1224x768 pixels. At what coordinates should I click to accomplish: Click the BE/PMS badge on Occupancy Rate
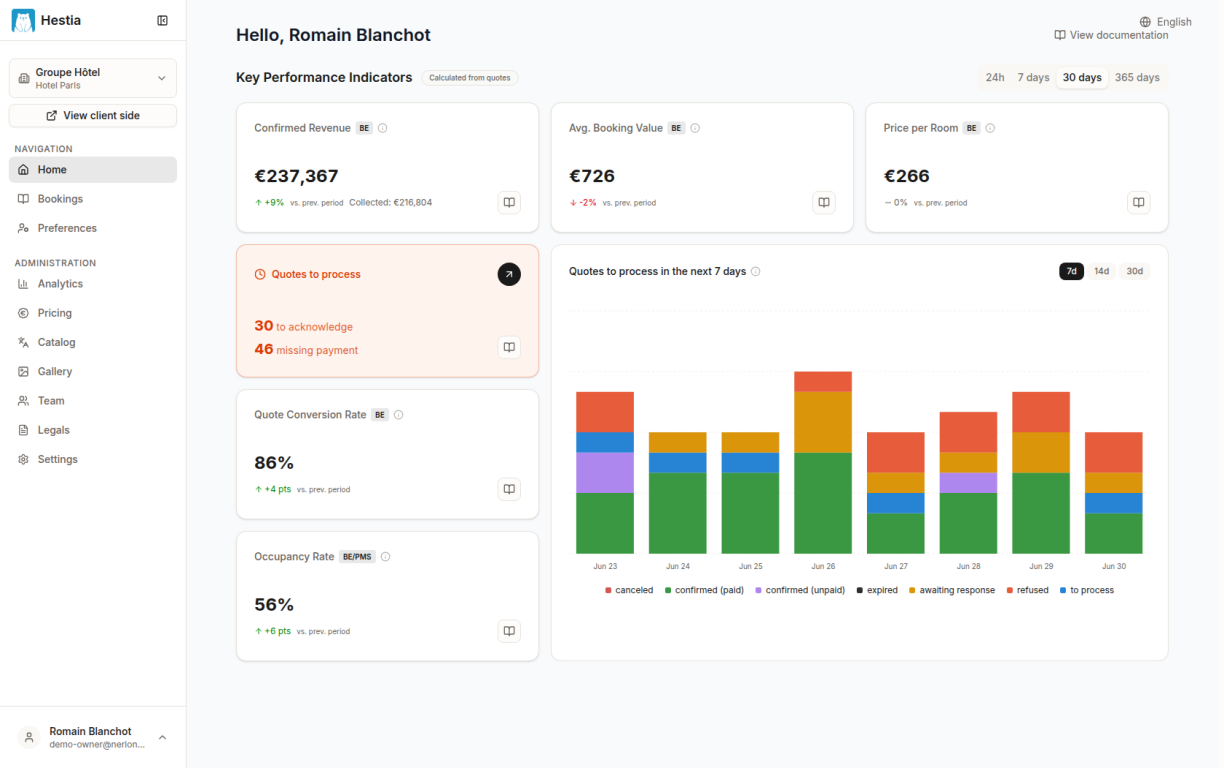[x=357, y=557]
